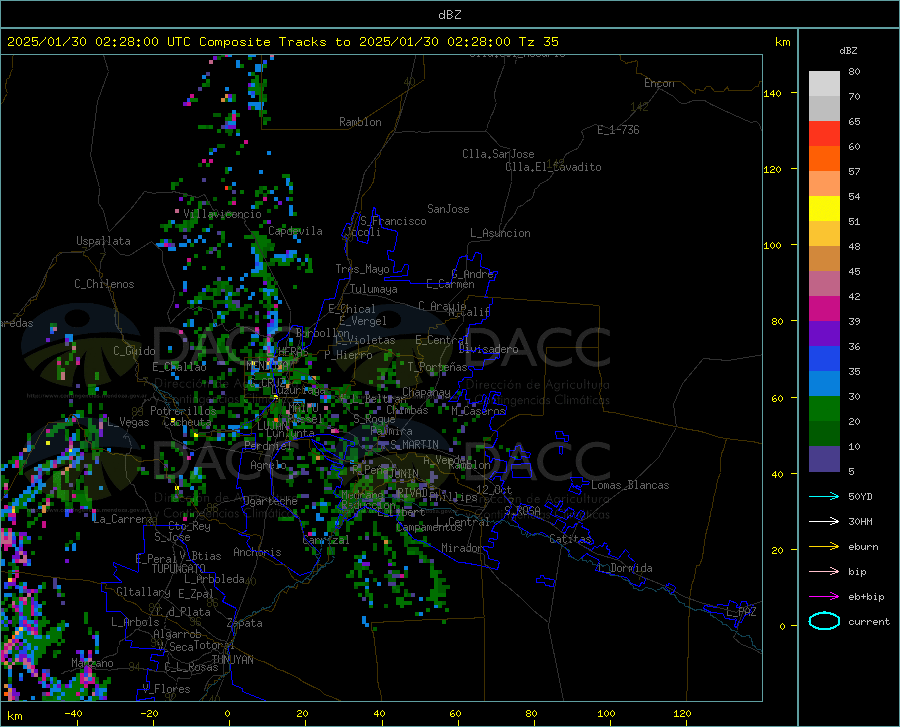Image resolution: width=900 pixels, height=727 pixels.
Task: Click the yellow eburn arrow legend icon
Action: pyautogui.click(x=824, y=547)
